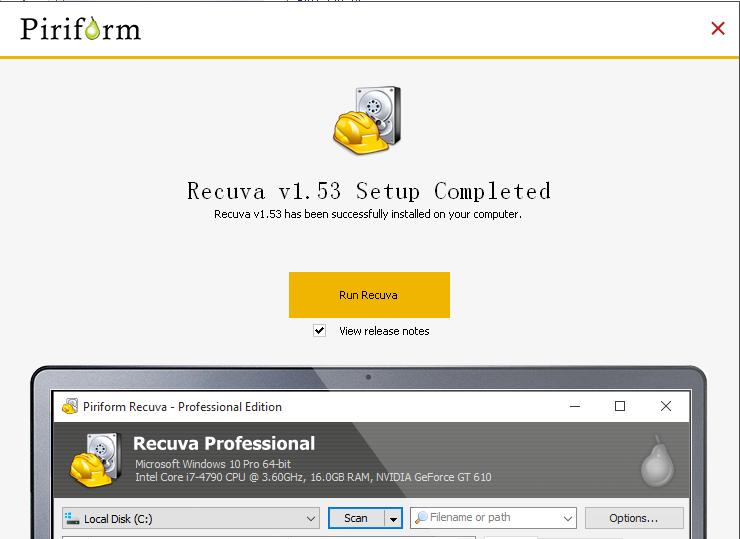Open the Options... button

point(634,518)
